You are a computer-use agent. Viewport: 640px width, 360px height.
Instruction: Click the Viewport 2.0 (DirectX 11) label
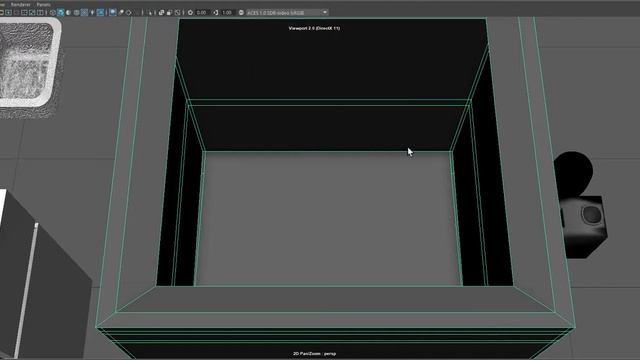tap(314, 28)
